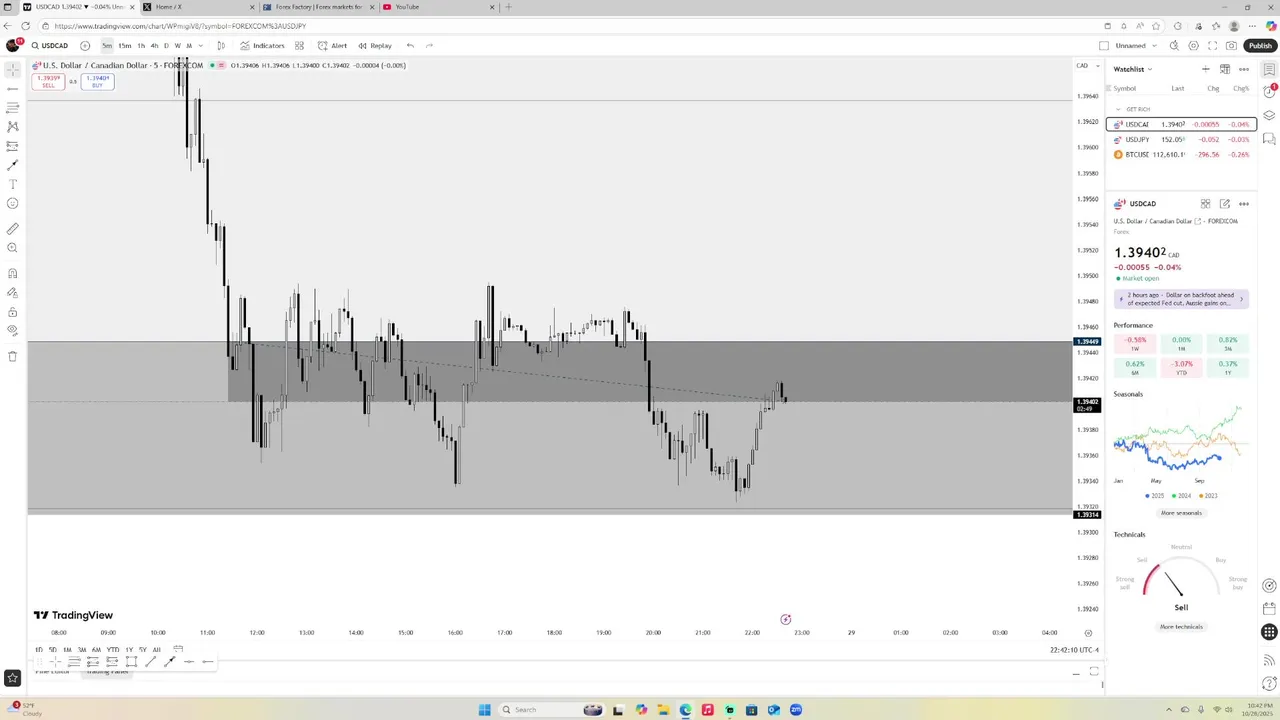Select the text annotation tool
This screenshot has width=1280, height=720.
tap(13, 184)
